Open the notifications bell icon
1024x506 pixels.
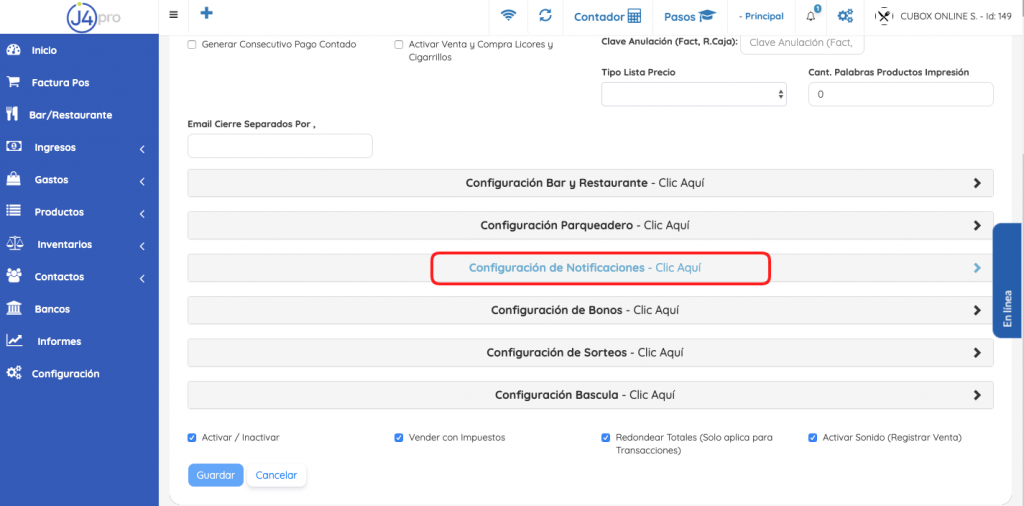tap(811, 16)
